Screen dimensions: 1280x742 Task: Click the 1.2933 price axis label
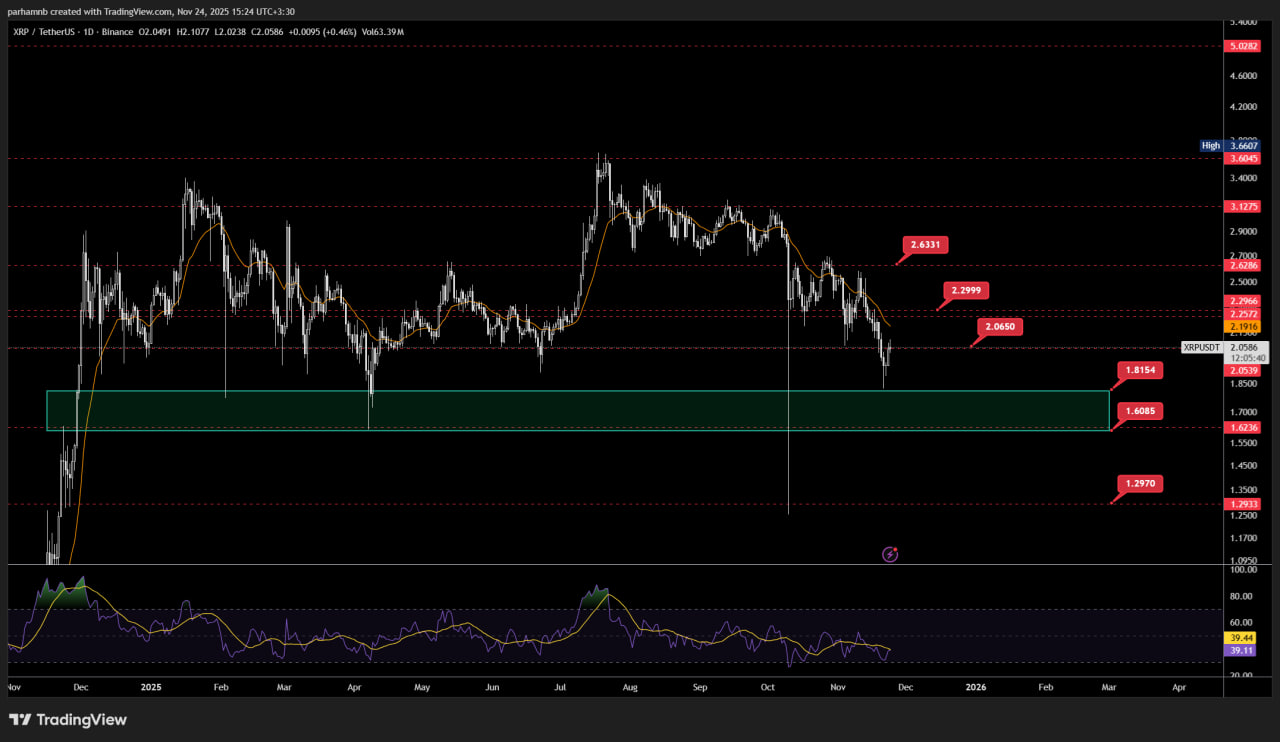pos(1244,504)
